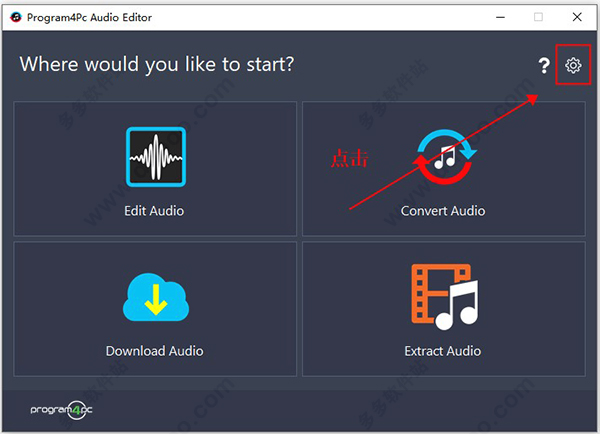This screenshot has width=600, height=434.
Task: Click the app icon in title bar
Action: tap(16, 17)
